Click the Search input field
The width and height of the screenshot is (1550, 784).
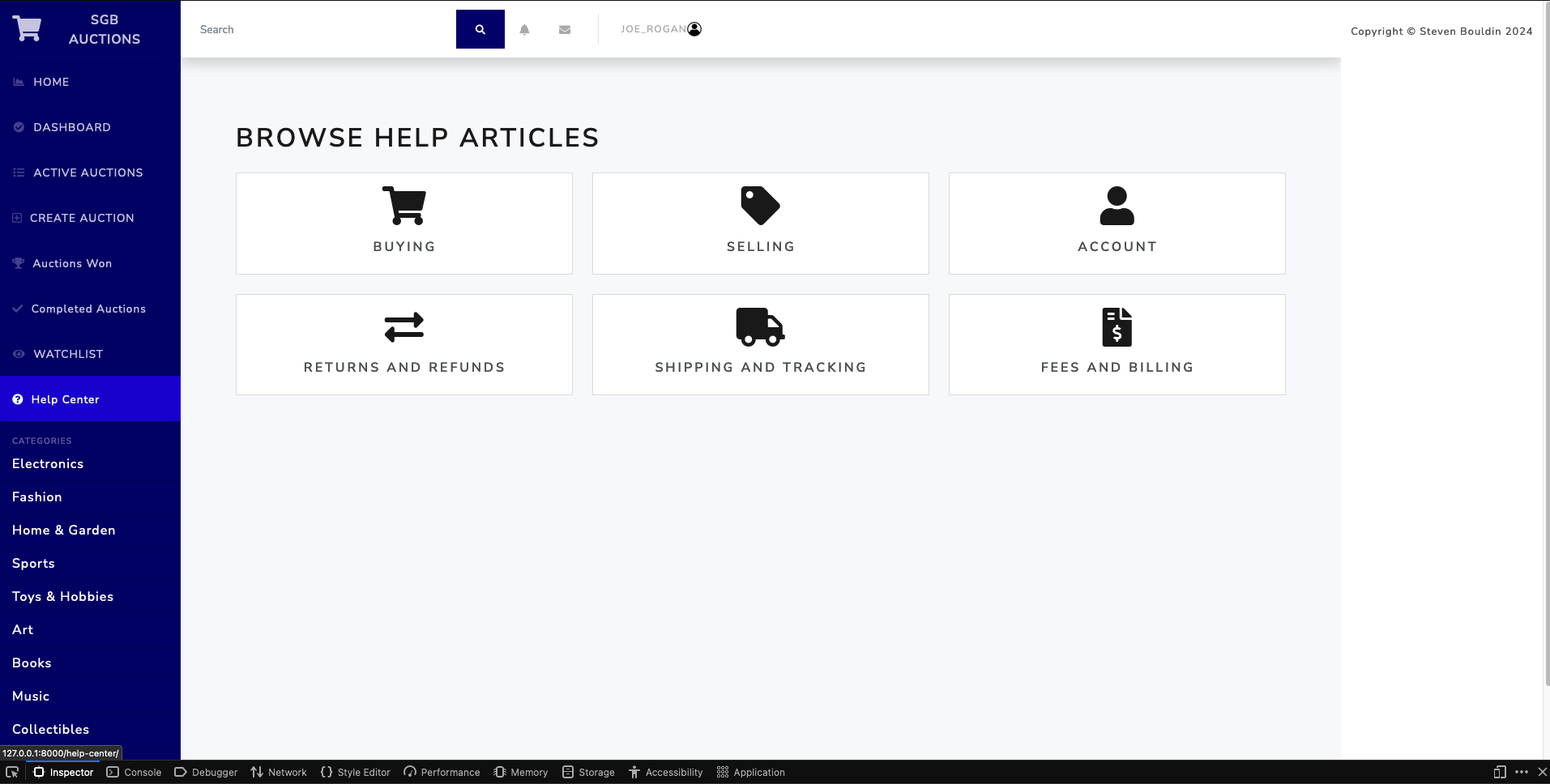click(x=323, y=29)
